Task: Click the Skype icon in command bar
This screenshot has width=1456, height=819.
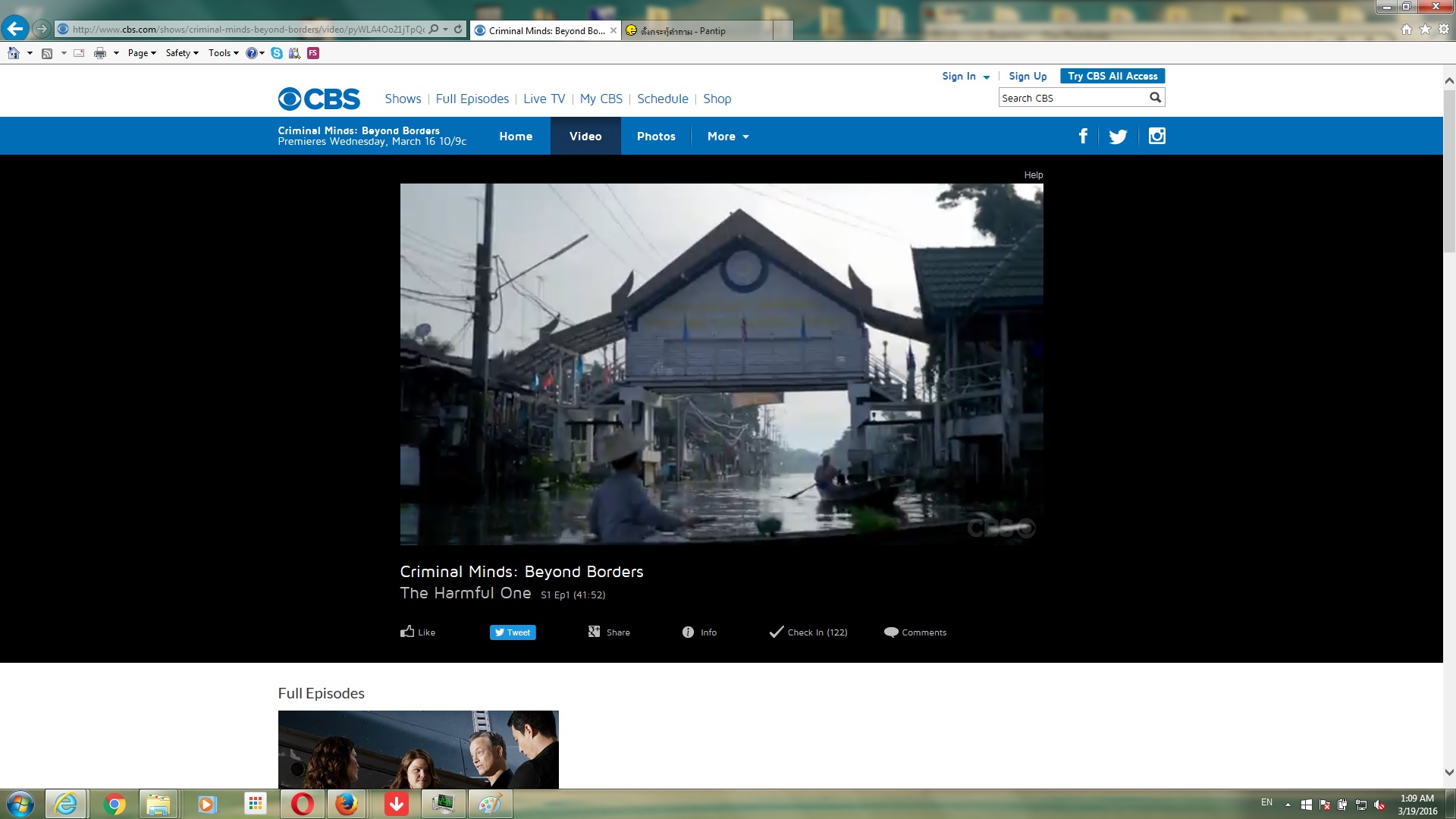Action: click(x=277, y=53)
